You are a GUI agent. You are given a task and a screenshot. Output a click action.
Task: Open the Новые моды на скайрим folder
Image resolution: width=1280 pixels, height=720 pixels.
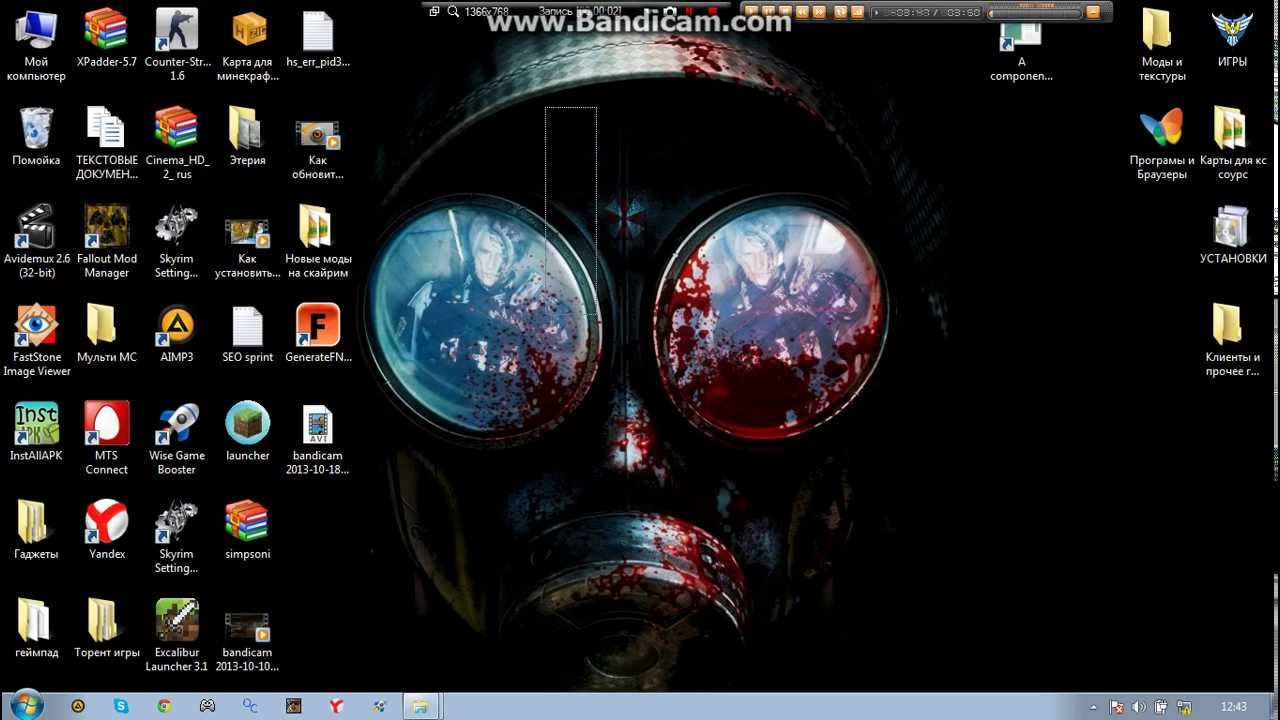(x=318, y=241)
